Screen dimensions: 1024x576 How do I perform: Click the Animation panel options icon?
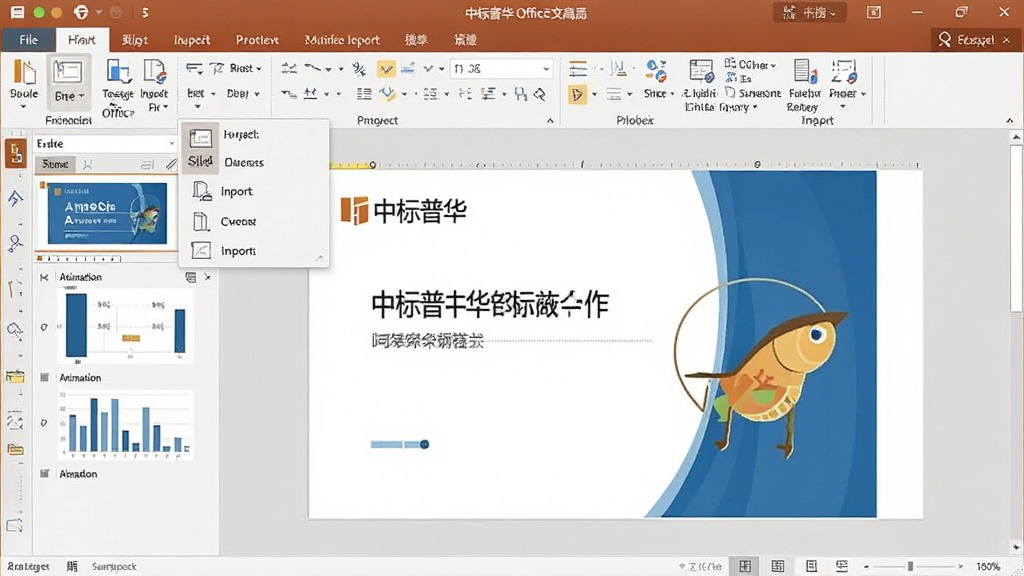tap(191, 278)
